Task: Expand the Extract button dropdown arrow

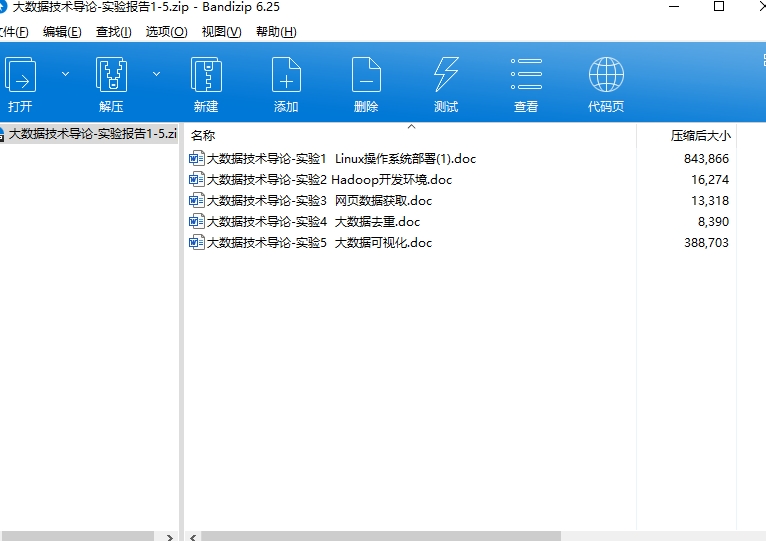Action: [156, 74]
